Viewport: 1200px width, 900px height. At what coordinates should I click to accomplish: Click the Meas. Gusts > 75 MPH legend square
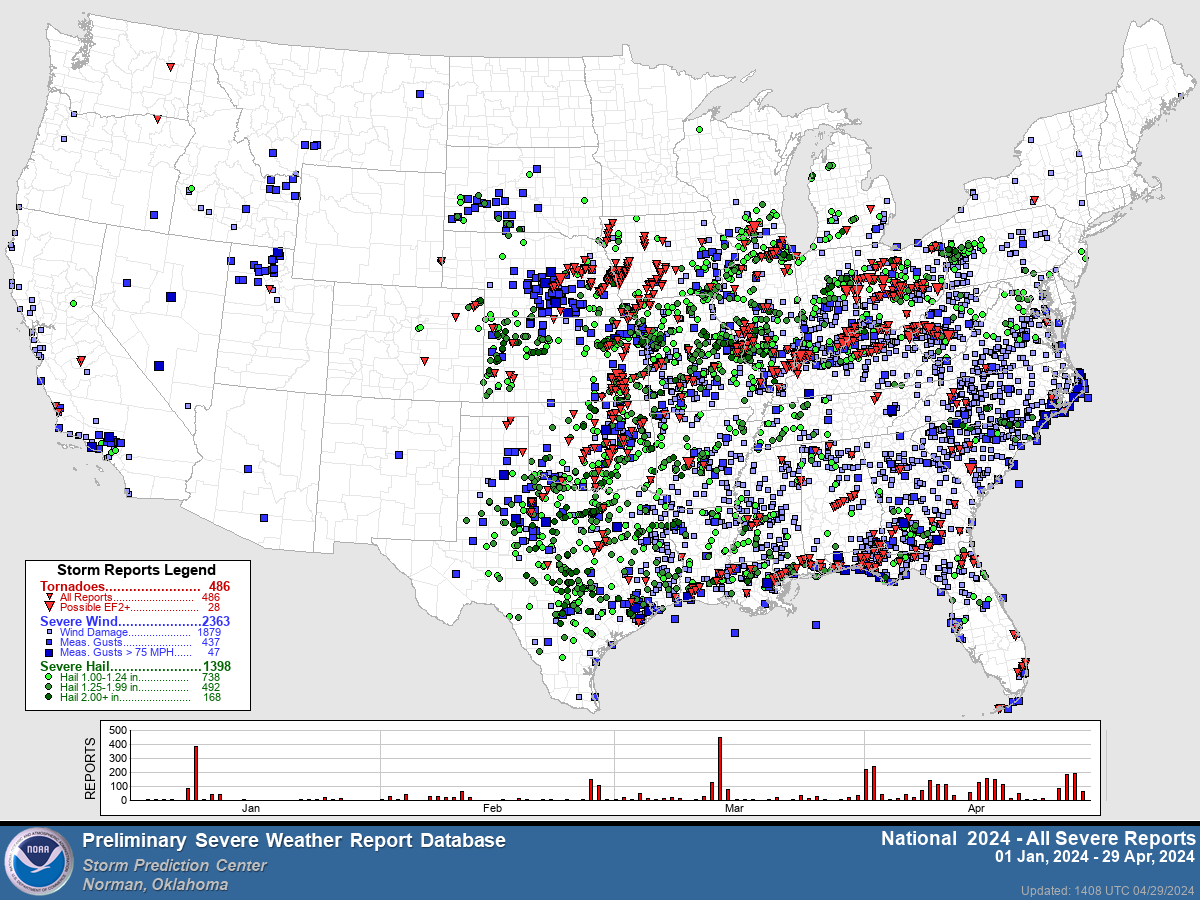pyautogui.click(x=50, y=653)
